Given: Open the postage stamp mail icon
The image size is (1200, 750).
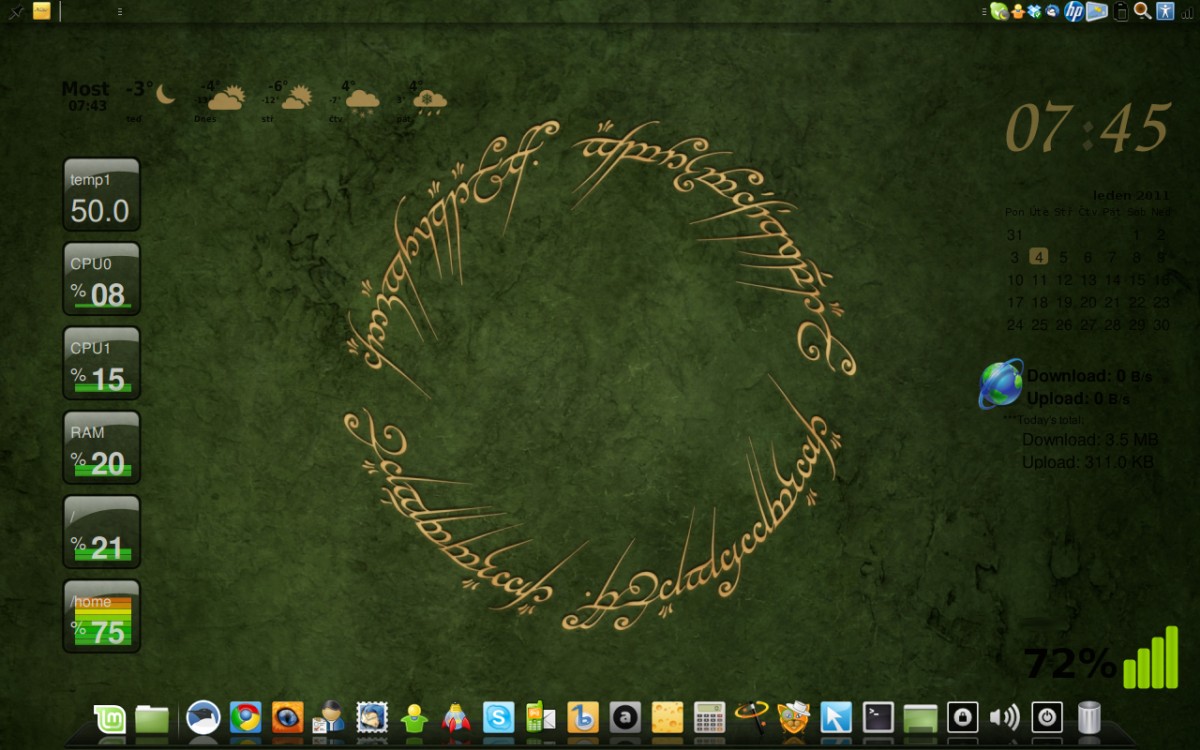Looking at the screenshot, I should [372, 718].
